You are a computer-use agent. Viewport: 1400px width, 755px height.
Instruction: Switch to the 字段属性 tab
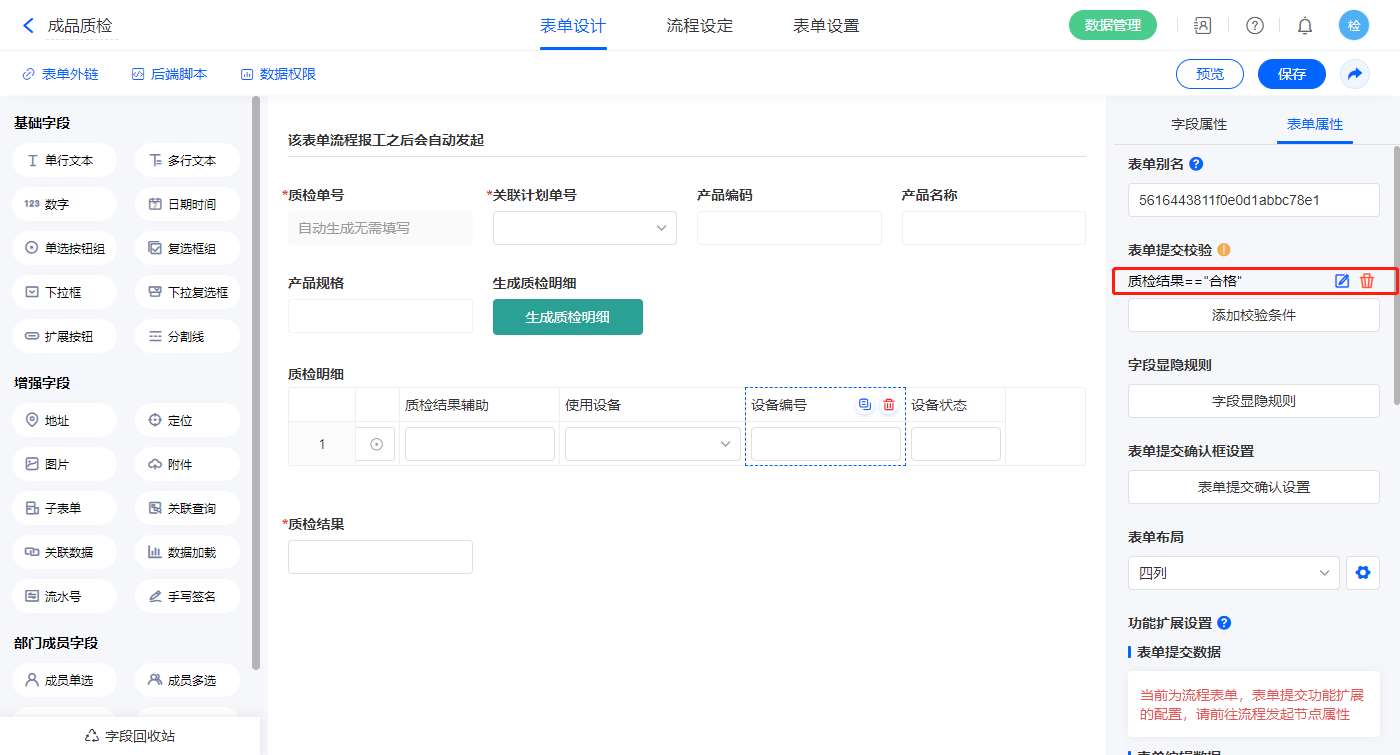pyautogui.click(x=1198, y=124)
